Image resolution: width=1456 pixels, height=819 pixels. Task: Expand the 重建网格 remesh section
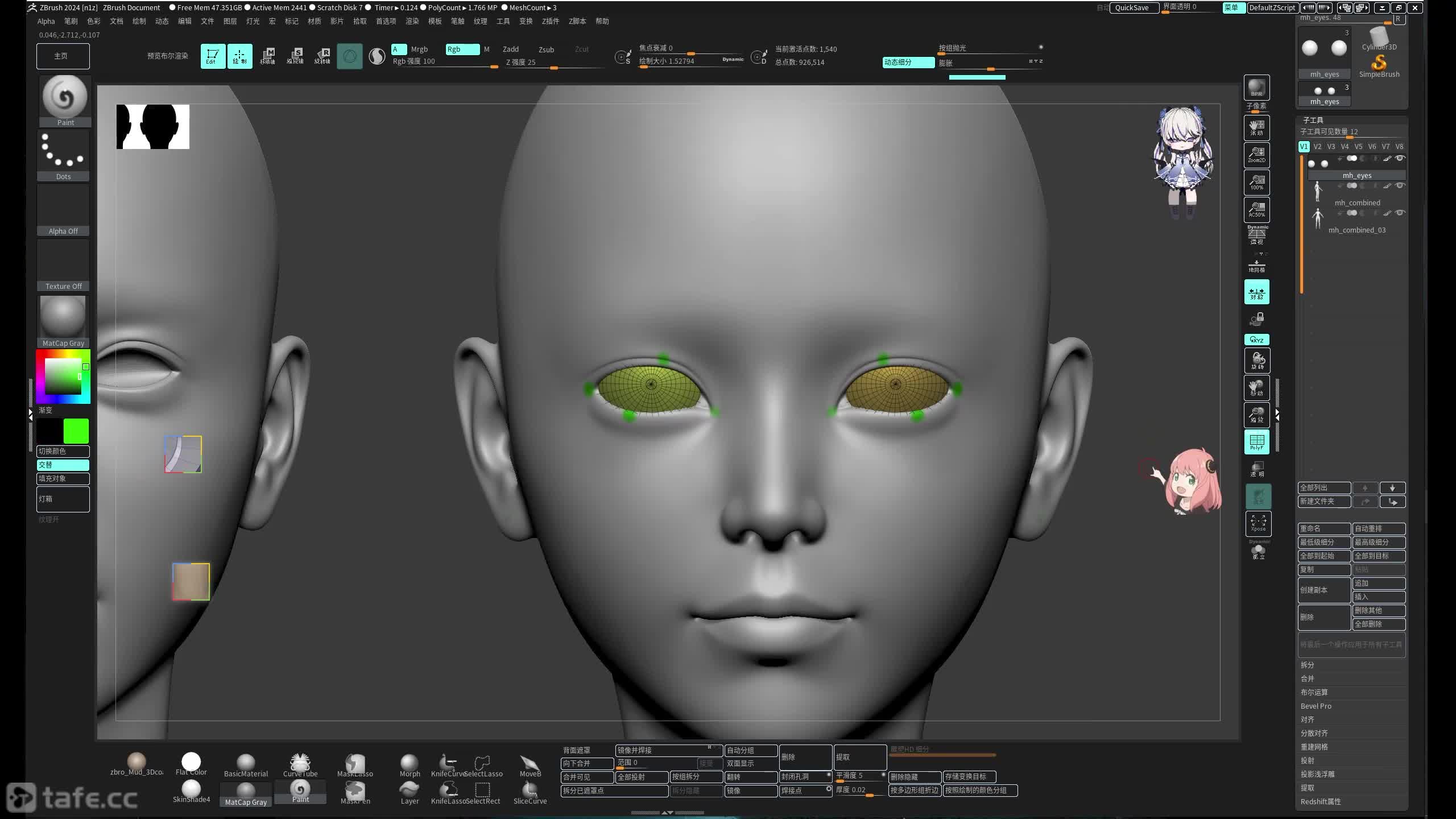[1314, 747]
